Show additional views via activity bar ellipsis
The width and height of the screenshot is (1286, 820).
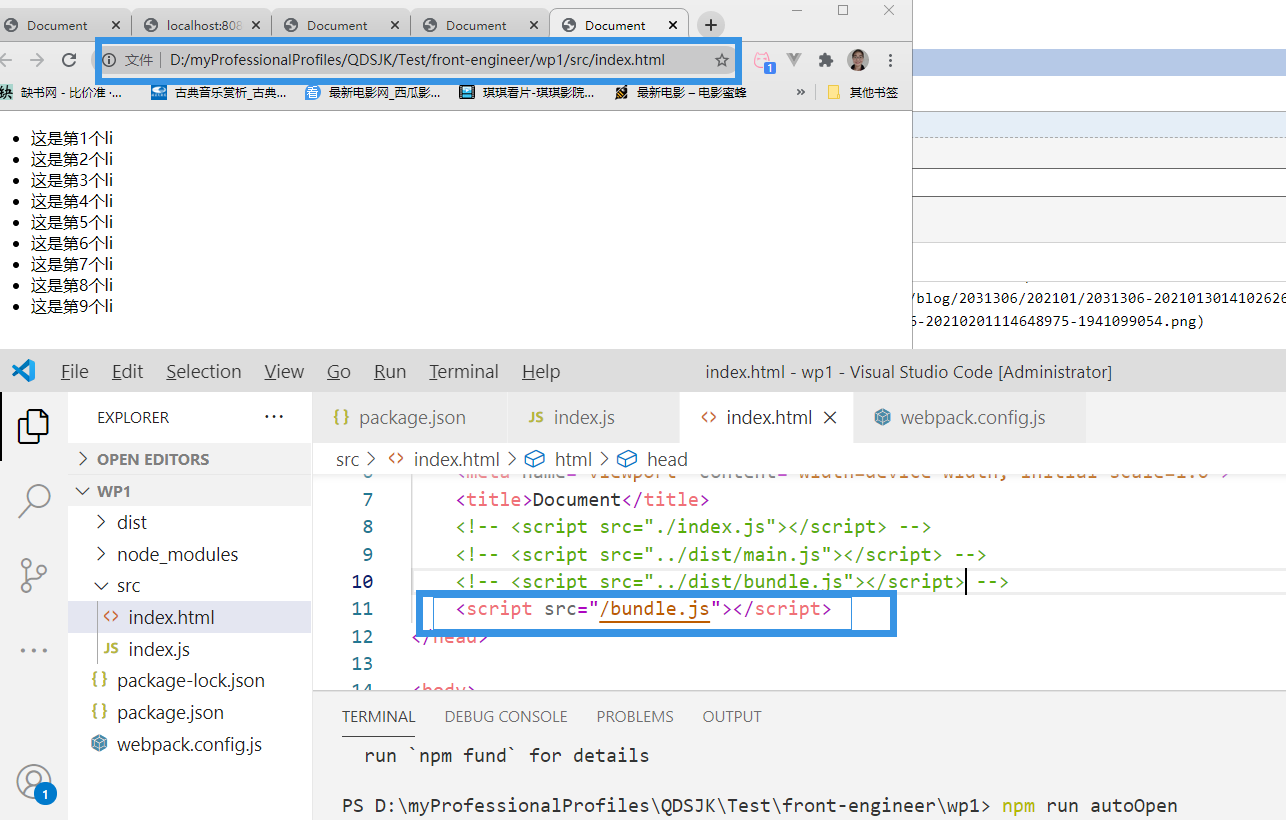33,650
